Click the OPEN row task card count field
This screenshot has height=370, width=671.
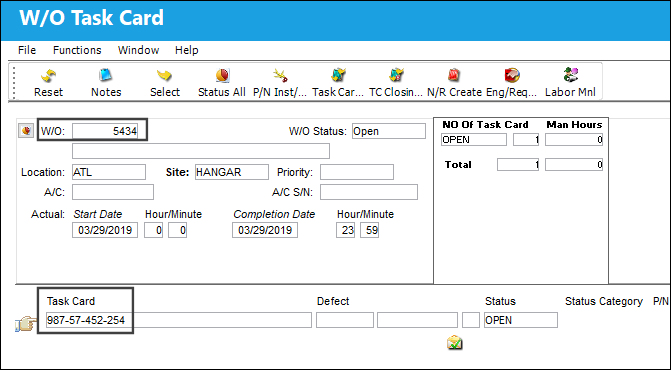(526, 139)
